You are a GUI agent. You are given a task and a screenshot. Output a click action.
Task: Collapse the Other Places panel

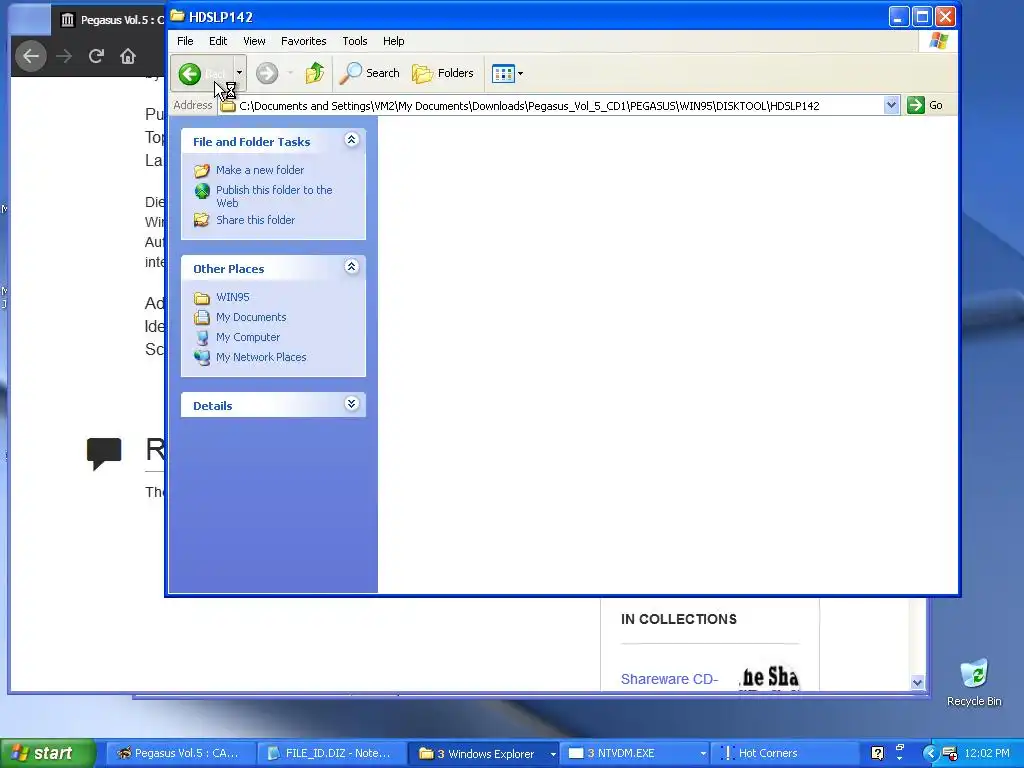pyautogui.click(x=351, y=266)
